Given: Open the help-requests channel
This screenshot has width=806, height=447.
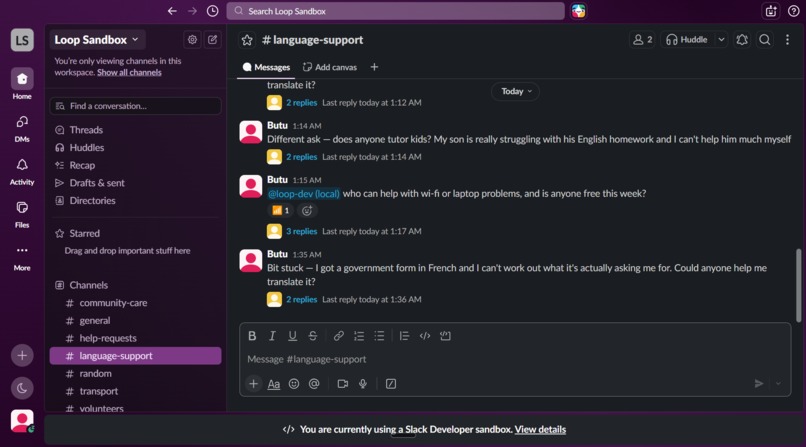Looking at the screenshot, I should (x=135, y=338).
